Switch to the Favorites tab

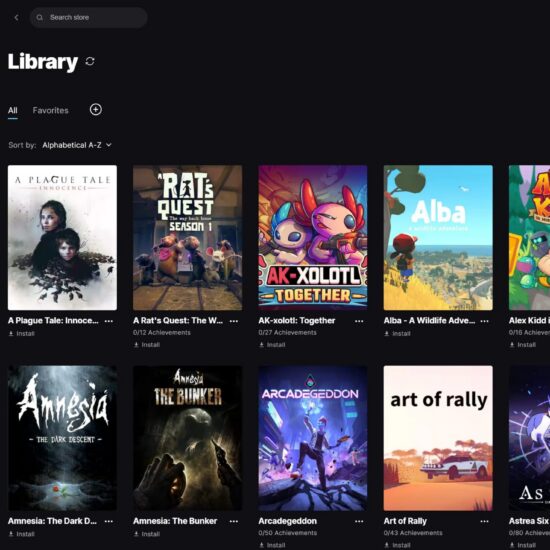(51, 110)
